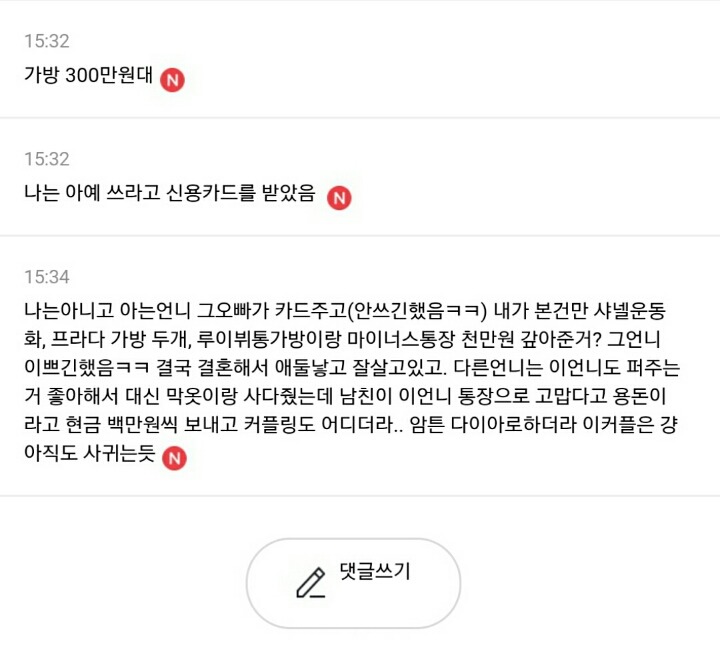Tap the pencil icon for writing comments
This screenshot has width=720, height=665.
[311, 582]
